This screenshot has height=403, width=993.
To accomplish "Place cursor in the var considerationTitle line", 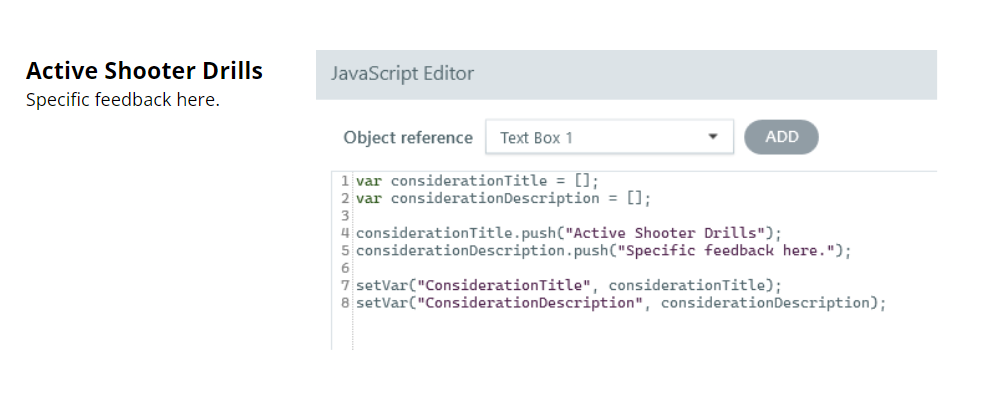I will pyautogui.click(x=476, y=181).
